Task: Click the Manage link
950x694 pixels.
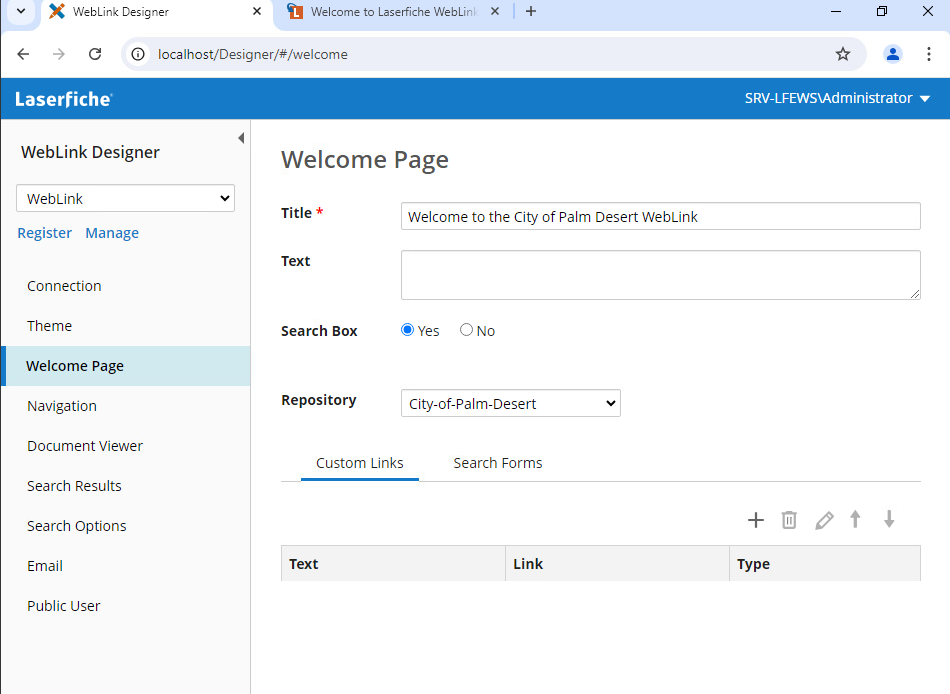Action: pyautogui.click(x=112, y=233)
